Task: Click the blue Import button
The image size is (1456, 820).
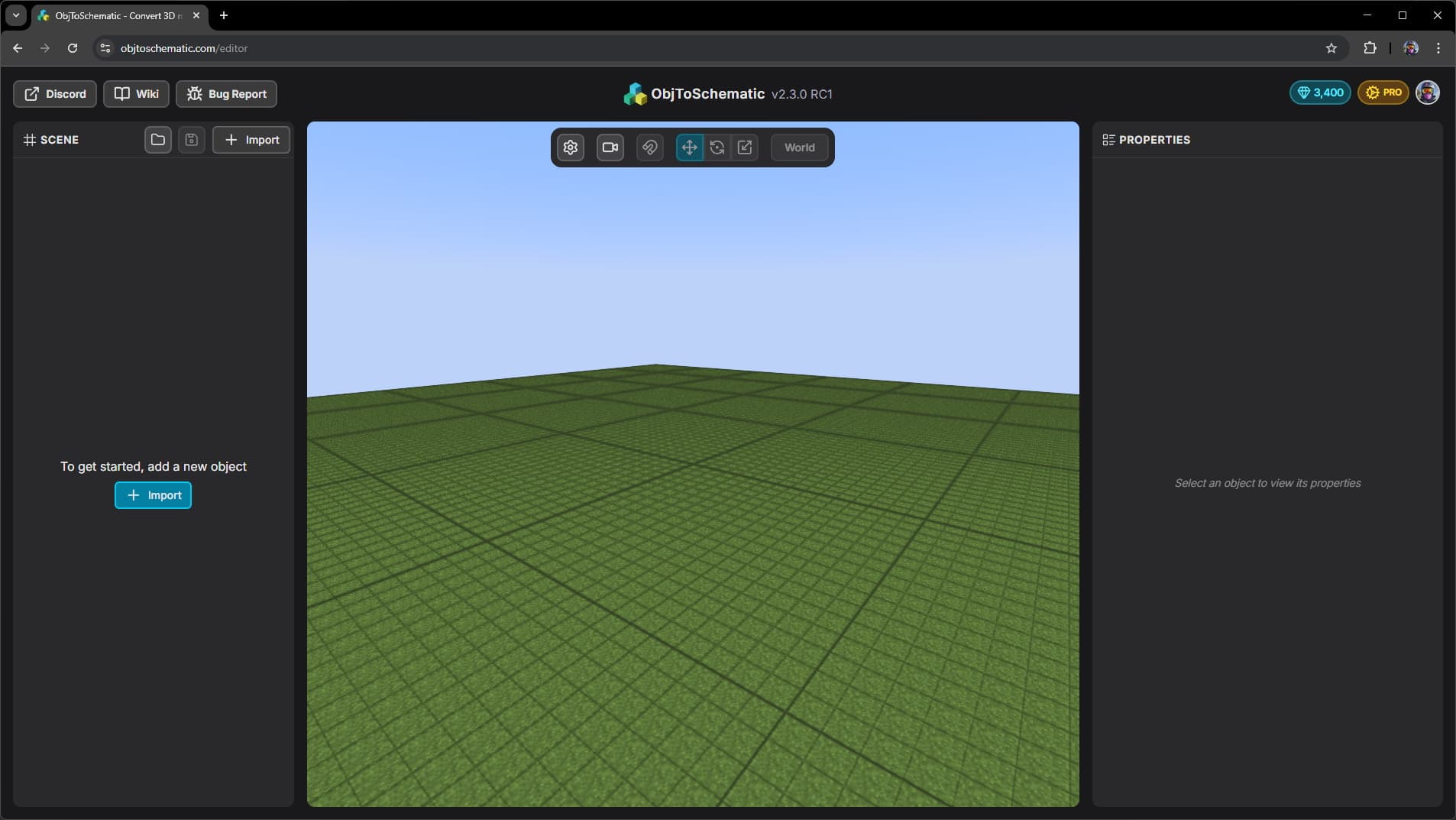Action: click(153, 495)
